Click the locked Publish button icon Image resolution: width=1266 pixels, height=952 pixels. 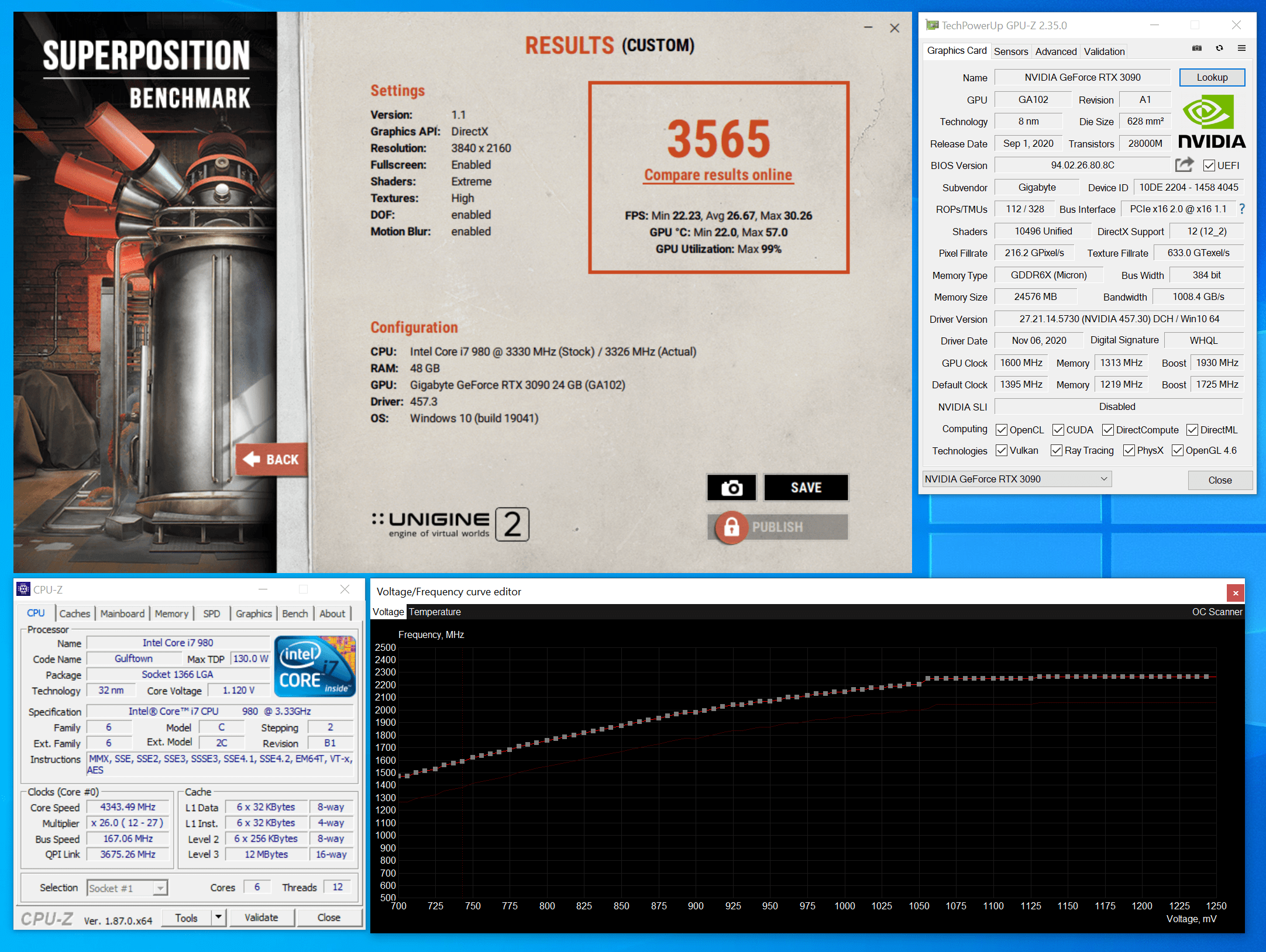(x=731, y=527)
